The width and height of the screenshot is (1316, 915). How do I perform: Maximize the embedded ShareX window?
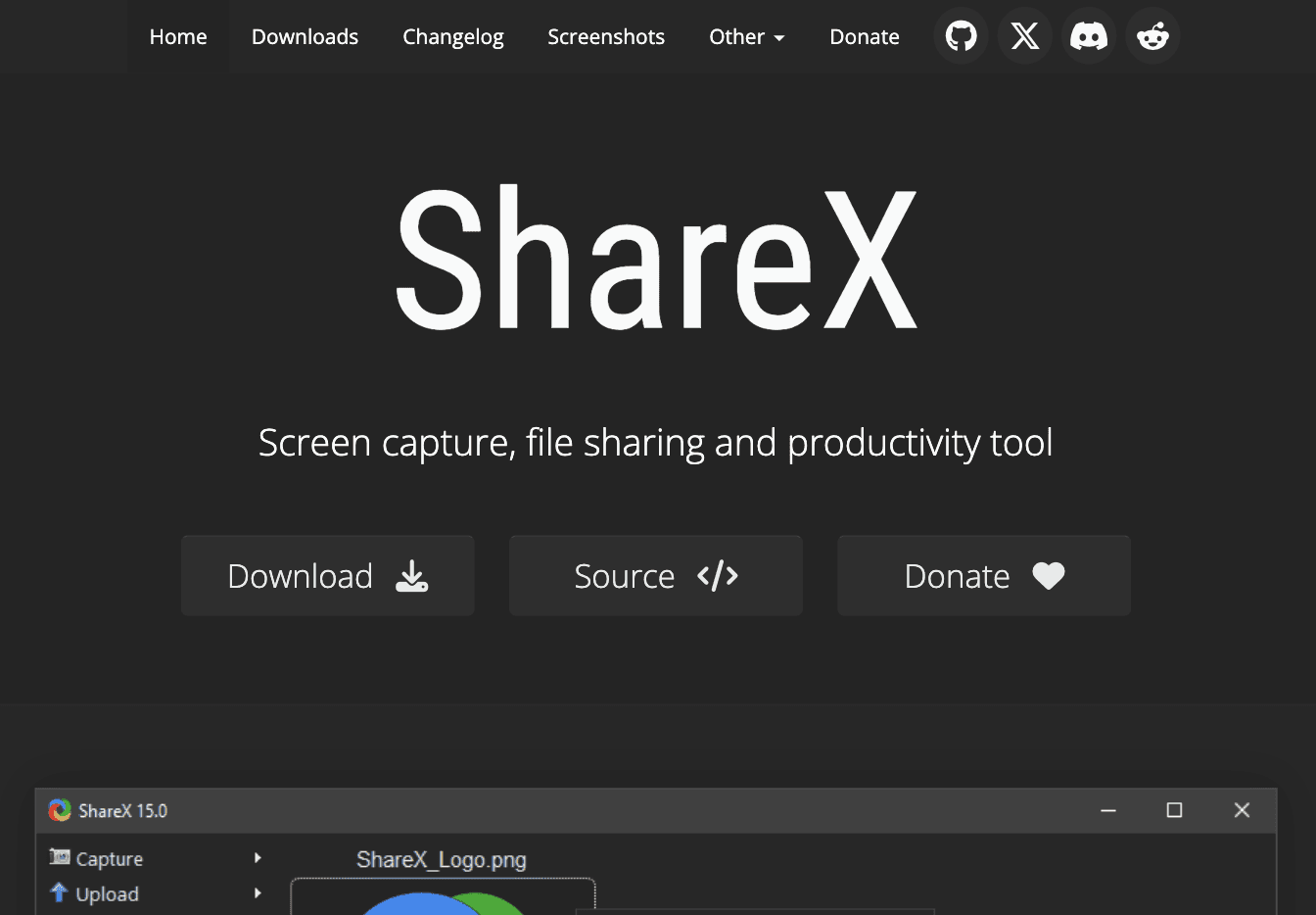pyautogui.click(x=1175, y=810)
